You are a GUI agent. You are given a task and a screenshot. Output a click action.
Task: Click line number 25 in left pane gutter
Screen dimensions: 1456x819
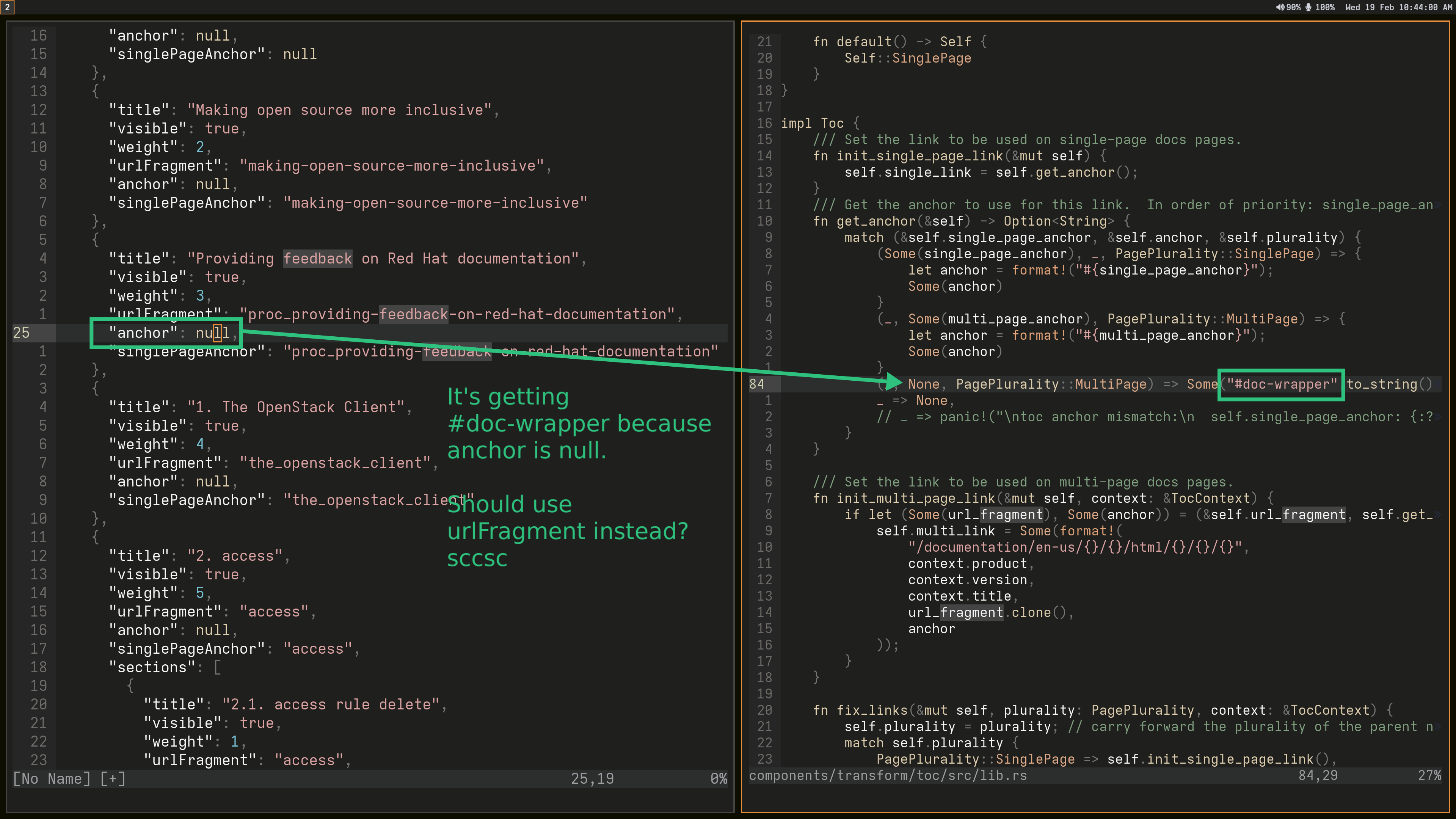[x=22, y=333]
